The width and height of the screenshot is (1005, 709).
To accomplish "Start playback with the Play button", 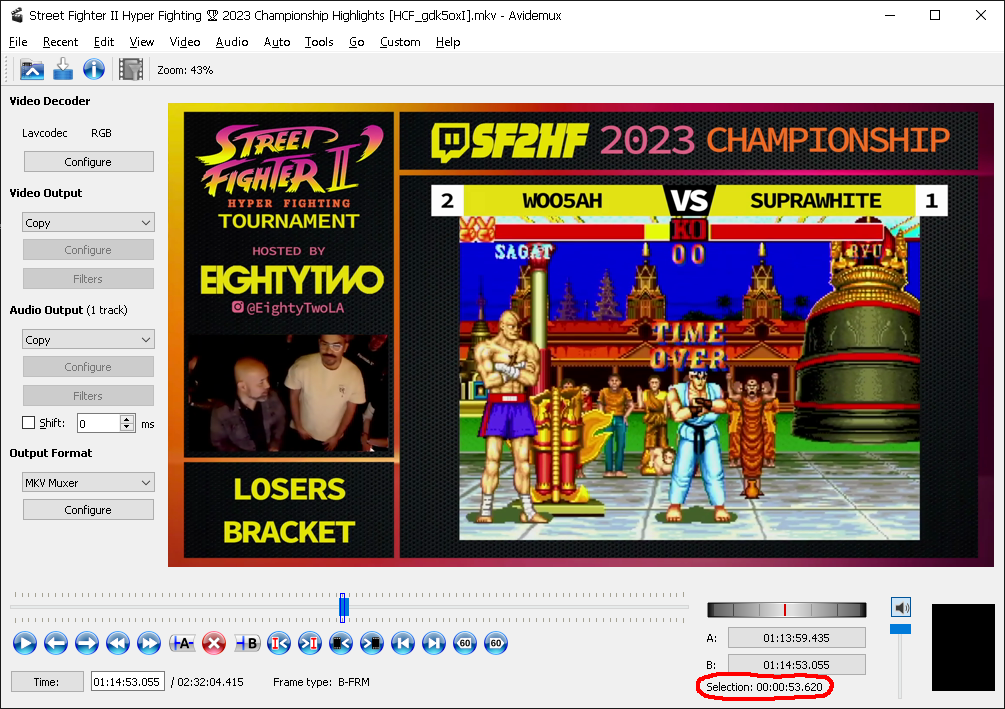I will (x=25, y=643).
